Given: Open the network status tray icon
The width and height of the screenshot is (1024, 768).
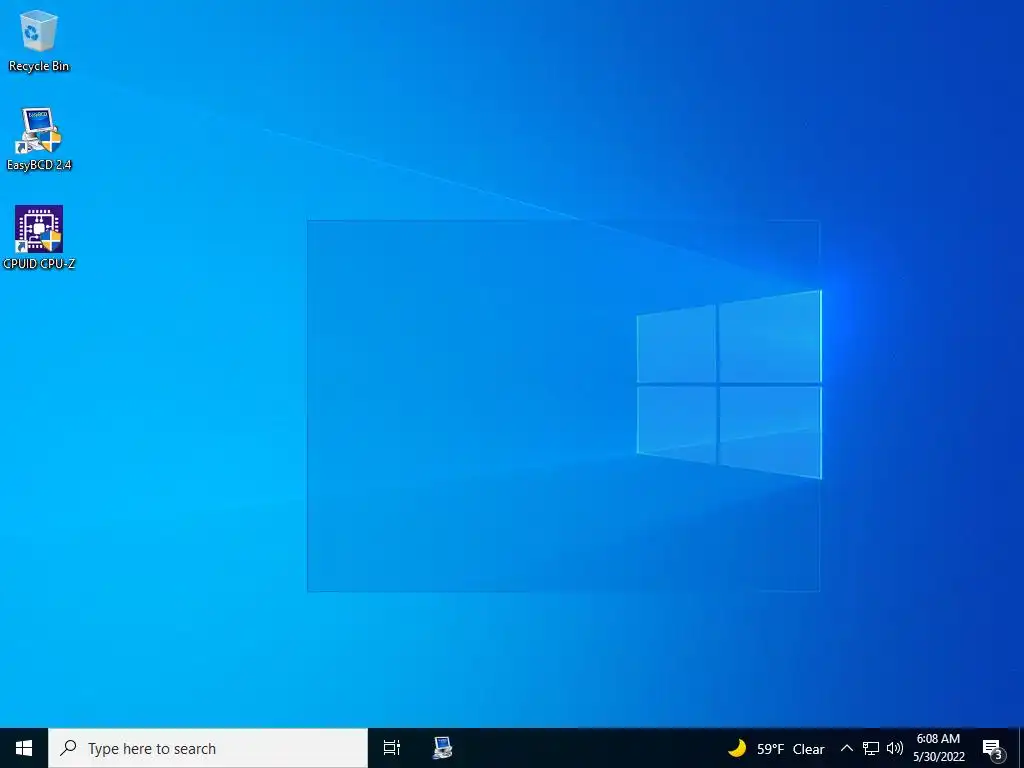Looking at the screenshot, I should [871, 748].
